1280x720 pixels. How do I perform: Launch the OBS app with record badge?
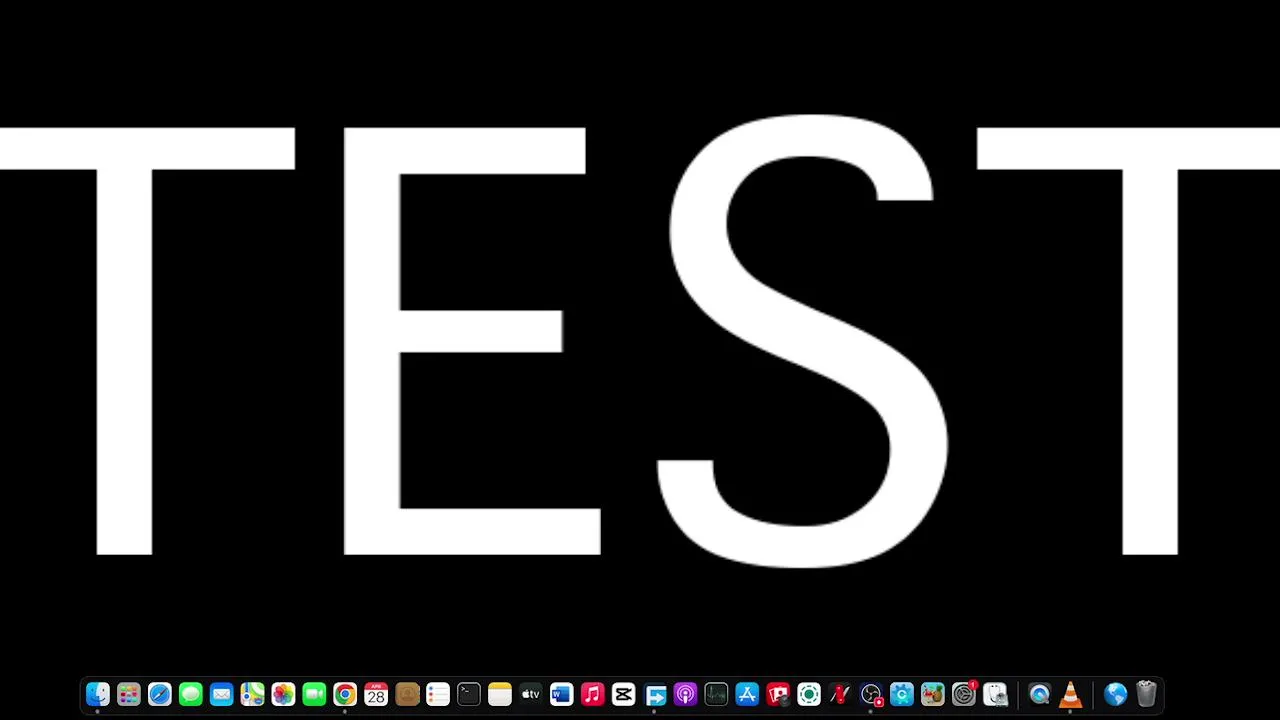(871, 694)
